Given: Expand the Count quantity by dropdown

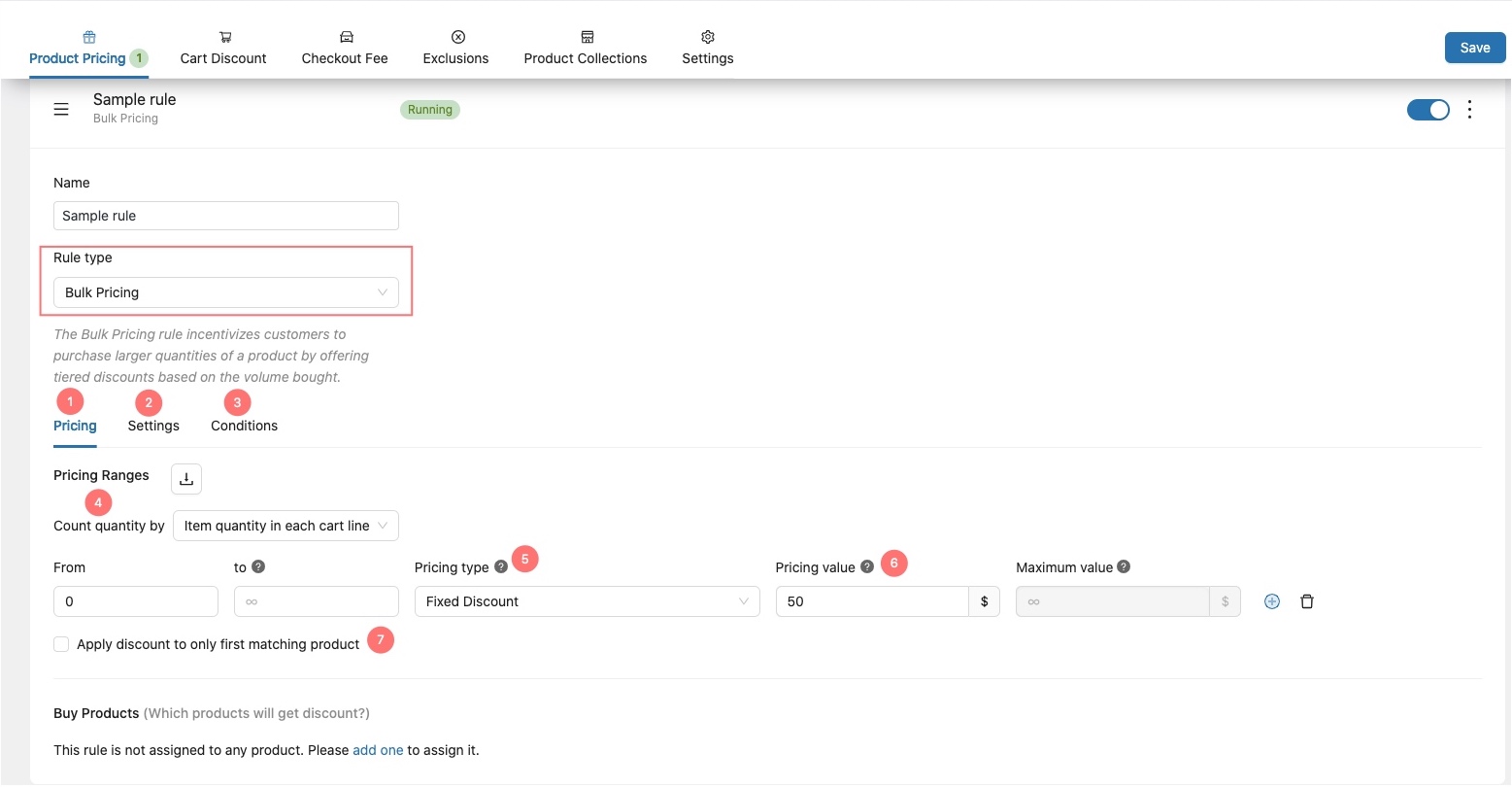Looking at the screenshot, I should [x=286, y=526].
